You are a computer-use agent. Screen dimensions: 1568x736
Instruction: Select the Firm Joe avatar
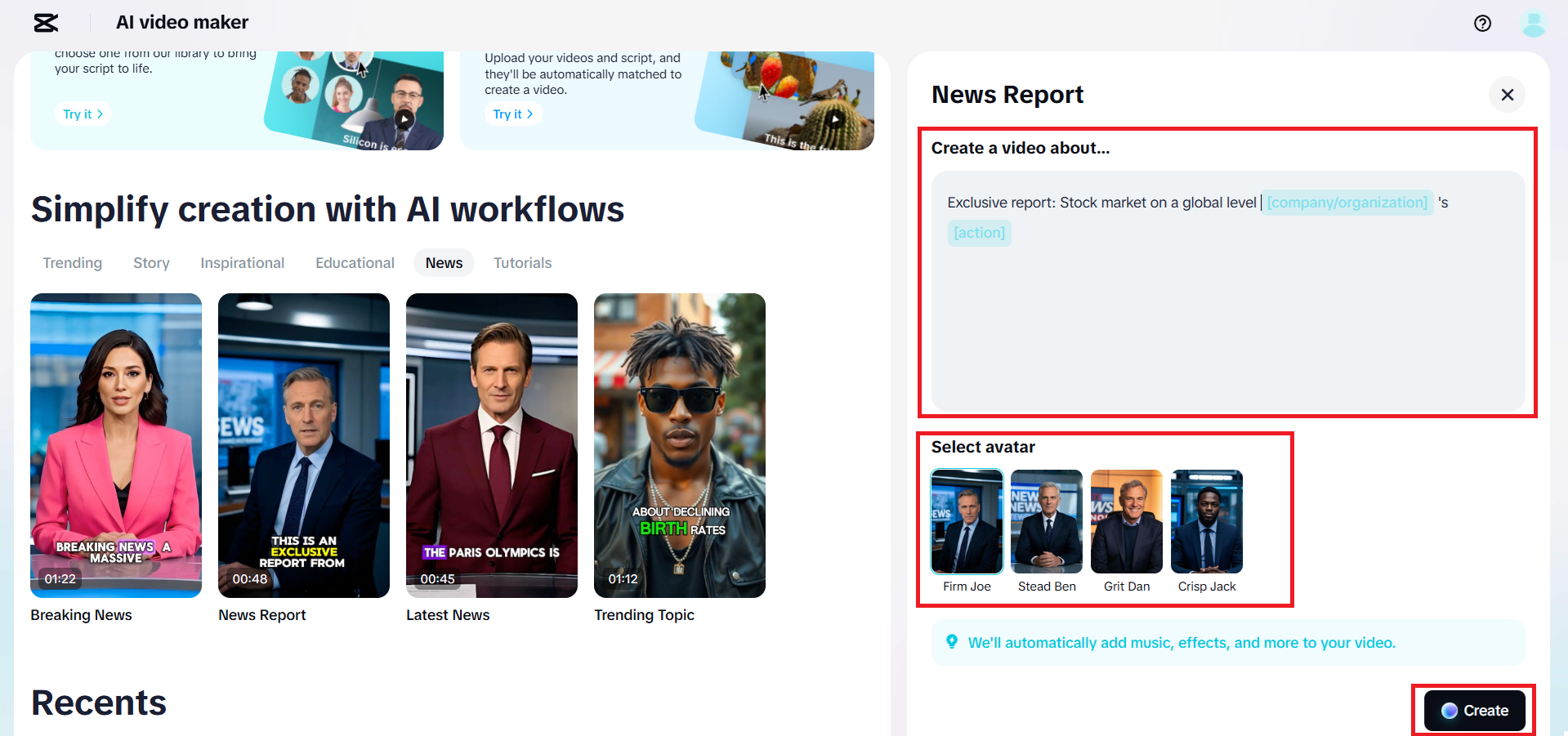coord(967,521)
